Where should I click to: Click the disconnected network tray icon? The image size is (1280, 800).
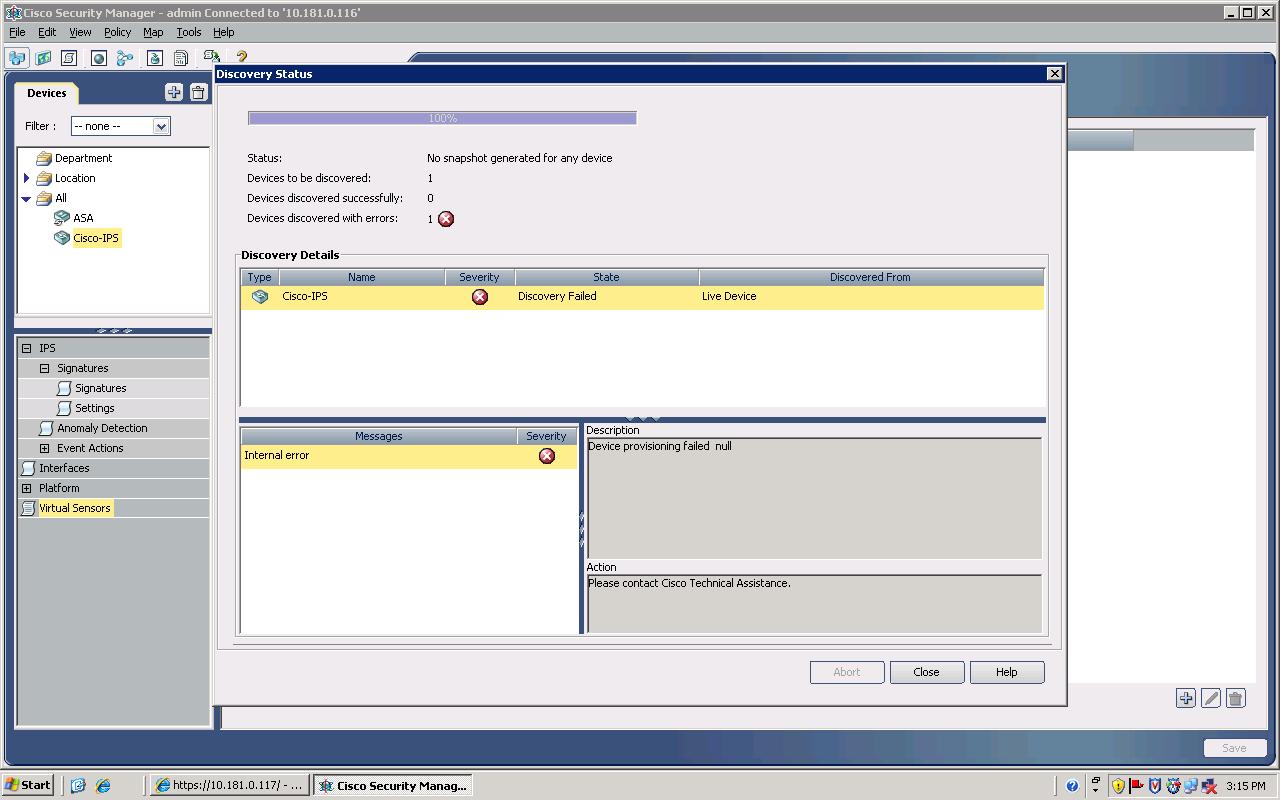click(1208, 786)
